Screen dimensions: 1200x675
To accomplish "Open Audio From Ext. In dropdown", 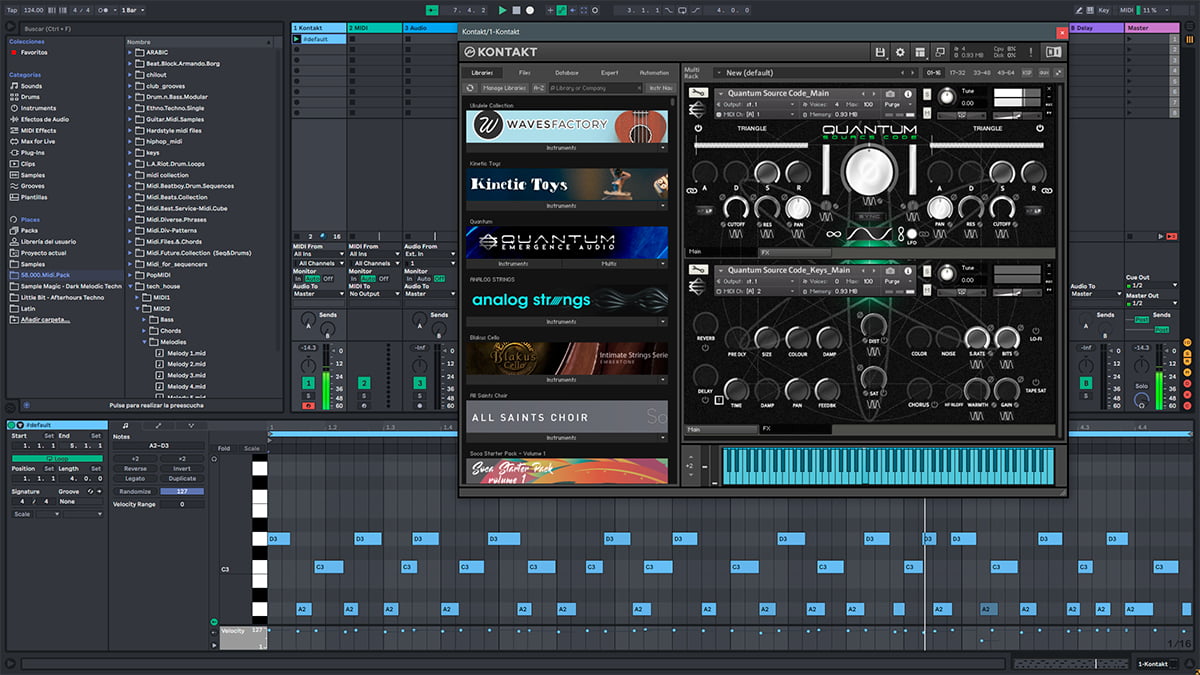I will pyautogui.click(x=429, y=254).
